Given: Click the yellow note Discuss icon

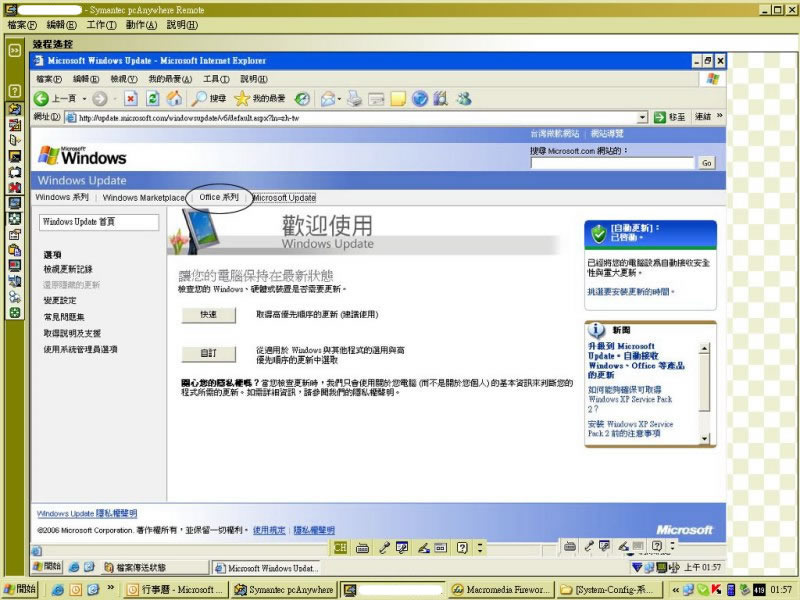Looking at the screenshot, I should (x=398, y=98).
